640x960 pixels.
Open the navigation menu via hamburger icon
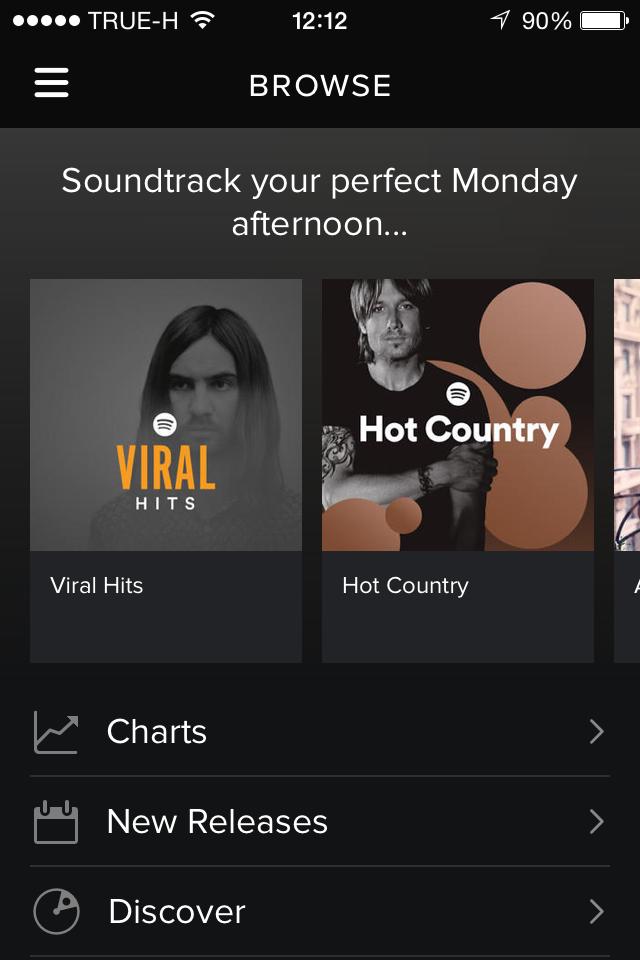[51, 83]
